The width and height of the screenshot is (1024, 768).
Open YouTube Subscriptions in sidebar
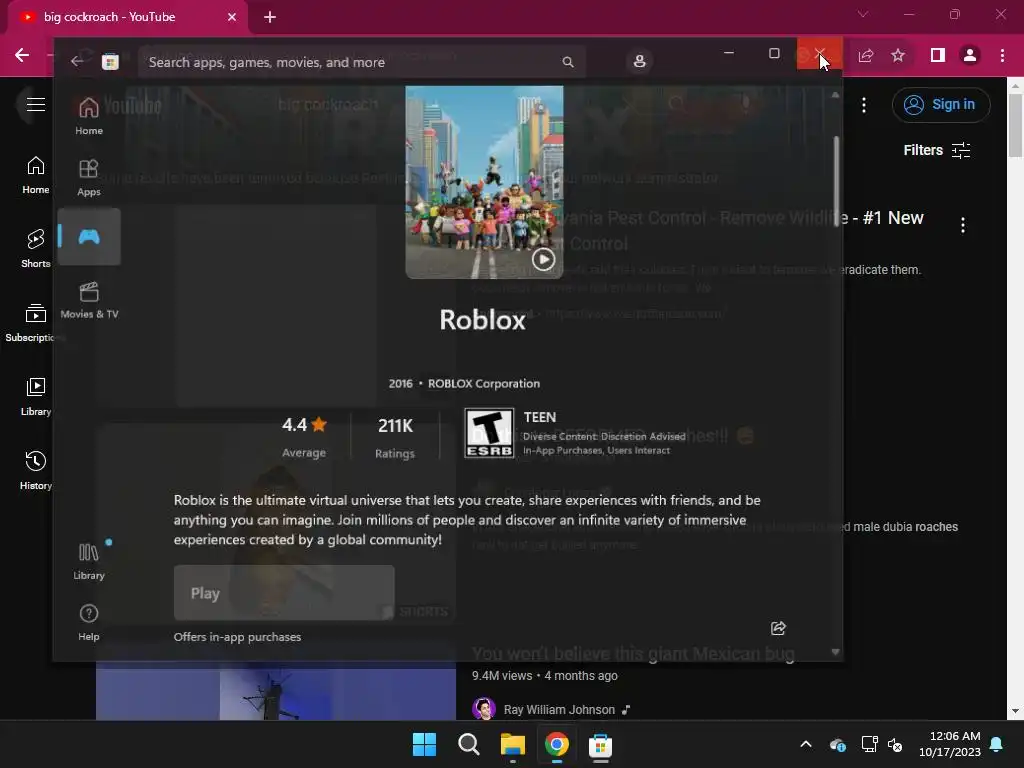[33, 323]
